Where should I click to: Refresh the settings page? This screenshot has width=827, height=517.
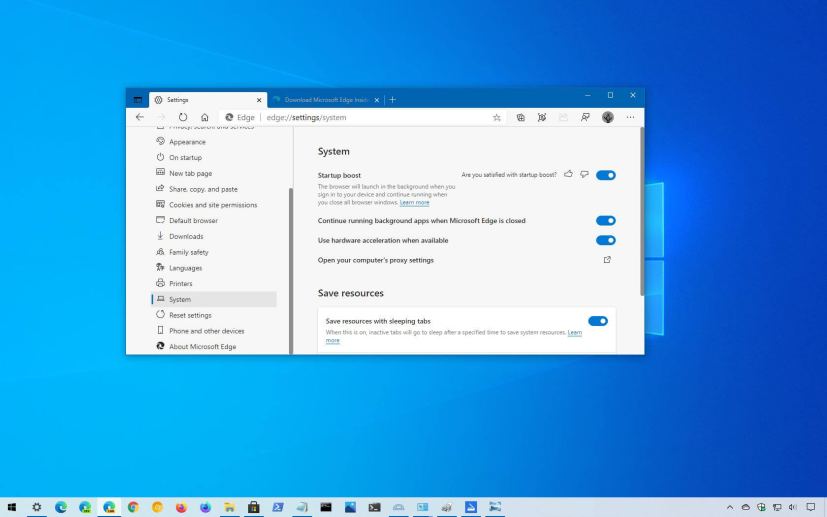pos(182,117)
